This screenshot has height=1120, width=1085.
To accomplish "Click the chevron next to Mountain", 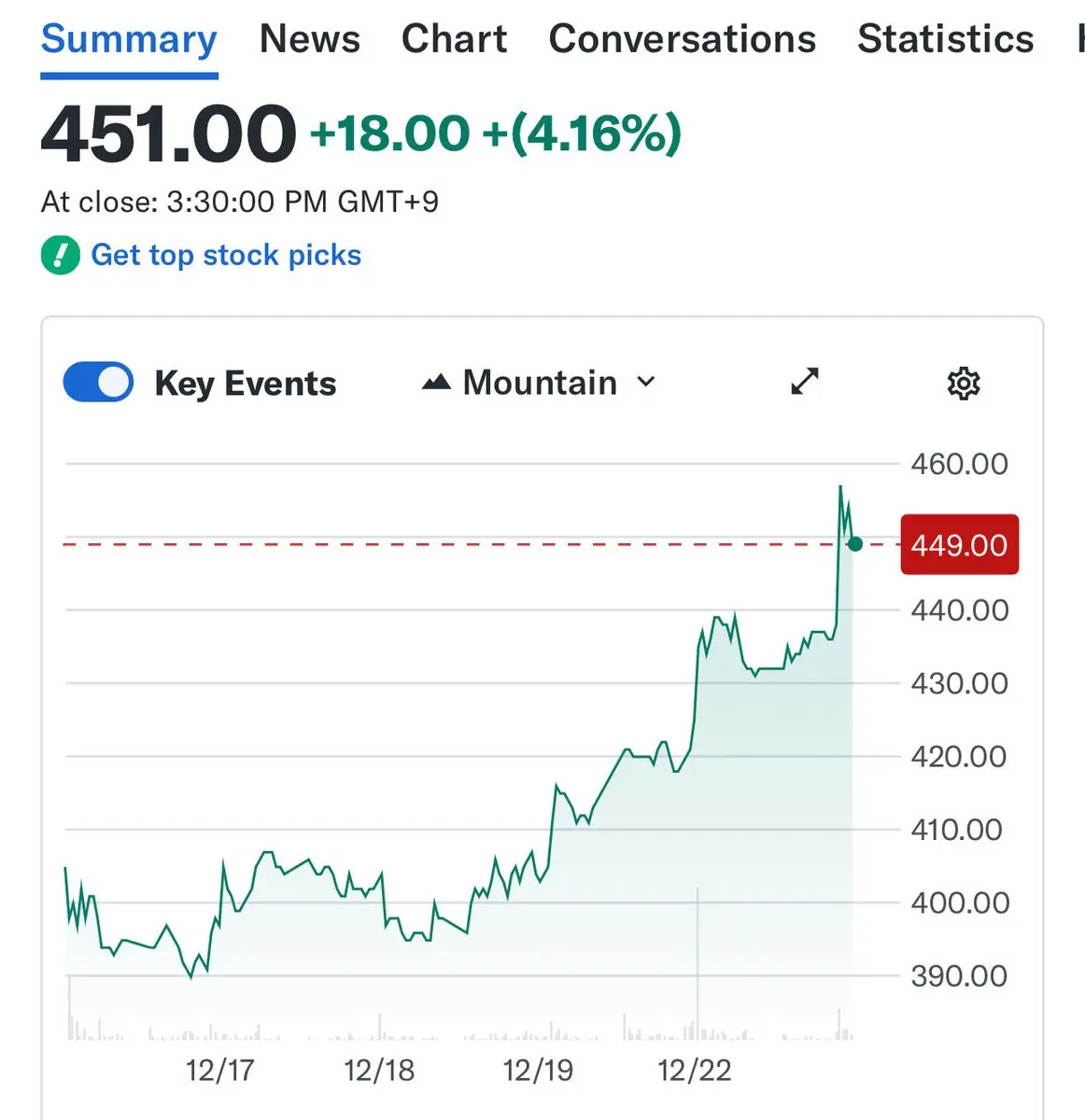I will (646, 382).
